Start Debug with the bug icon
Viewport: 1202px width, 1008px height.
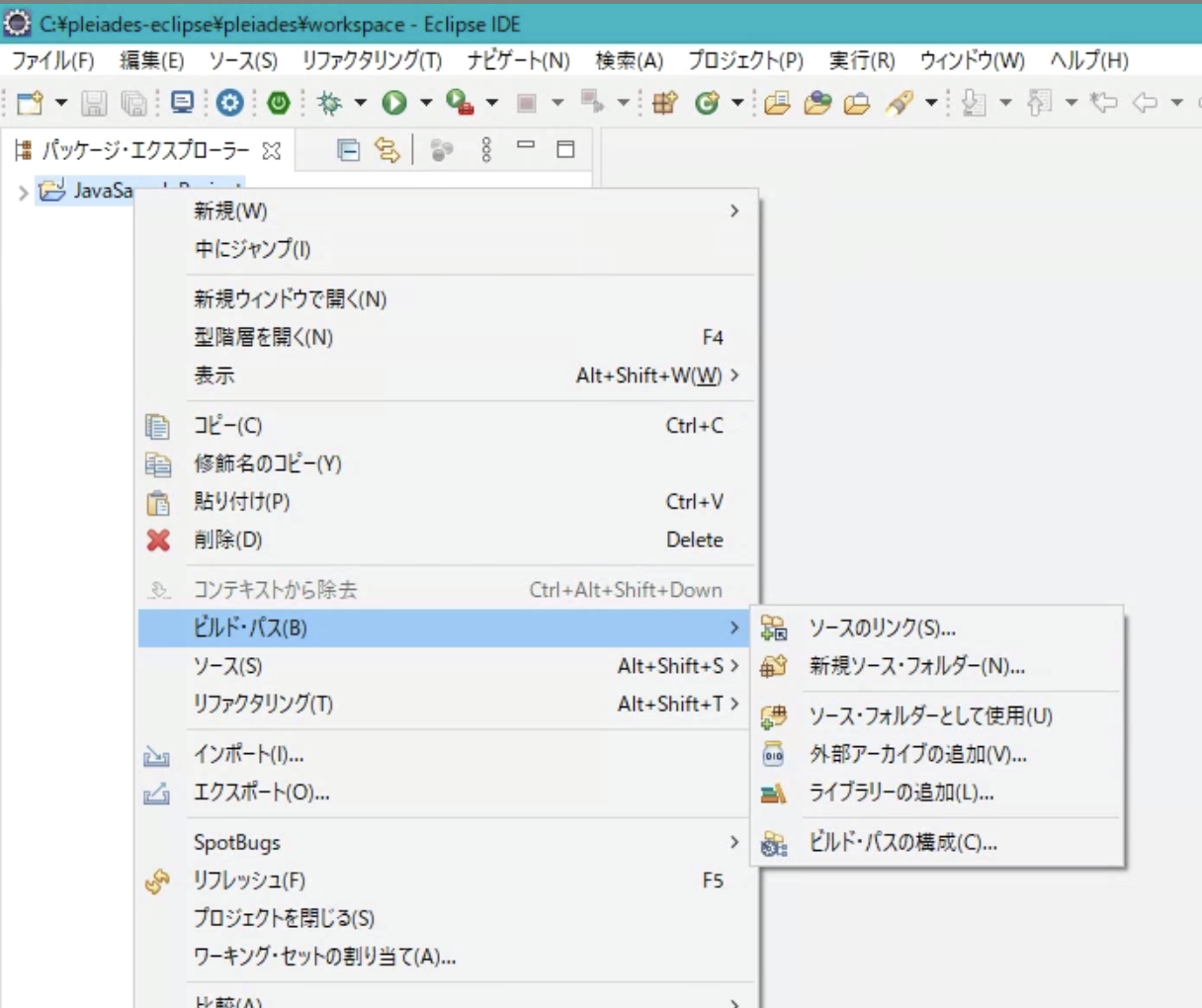tap(330, 103)
